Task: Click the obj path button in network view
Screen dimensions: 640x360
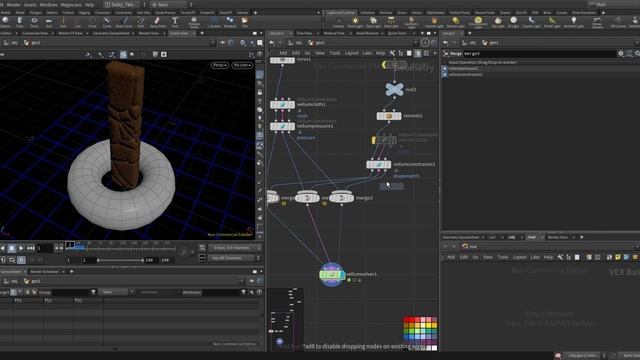Action: click(x=295, y=42)
